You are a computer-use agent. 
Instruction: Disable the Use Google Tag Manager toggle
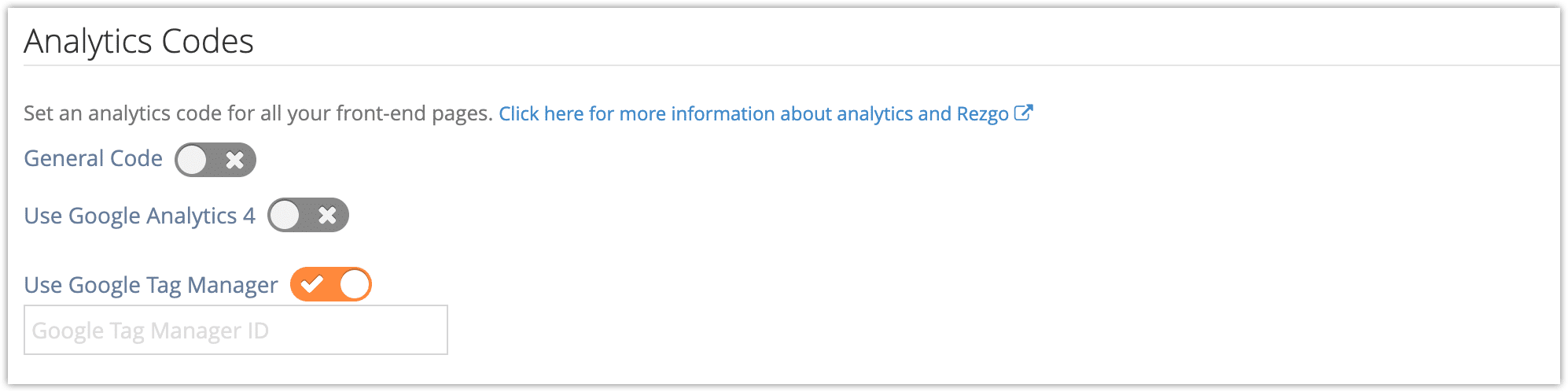click(331, 284)
